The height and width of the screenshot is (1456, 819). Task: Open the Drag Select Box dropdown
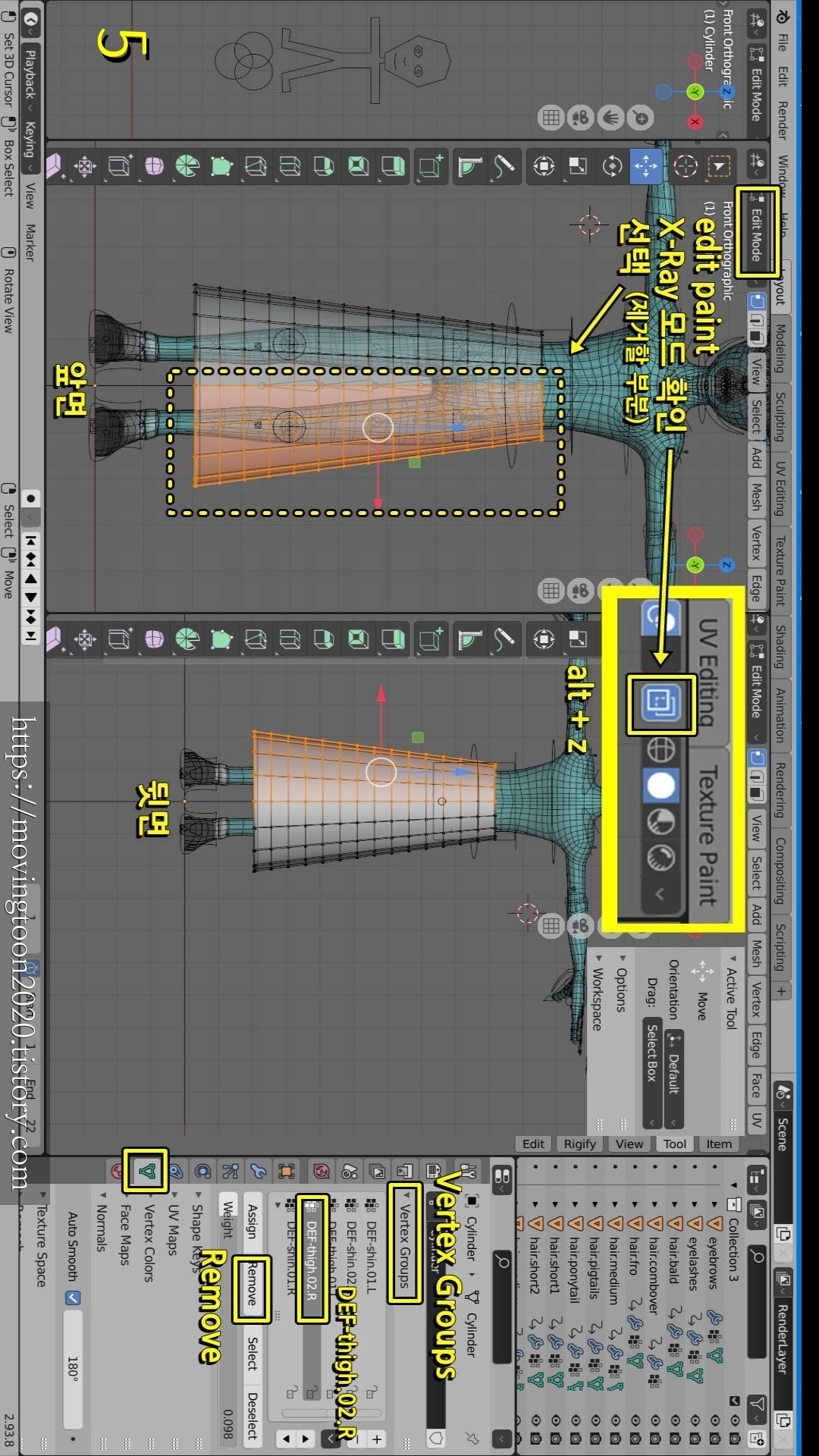coord(651,1074)
